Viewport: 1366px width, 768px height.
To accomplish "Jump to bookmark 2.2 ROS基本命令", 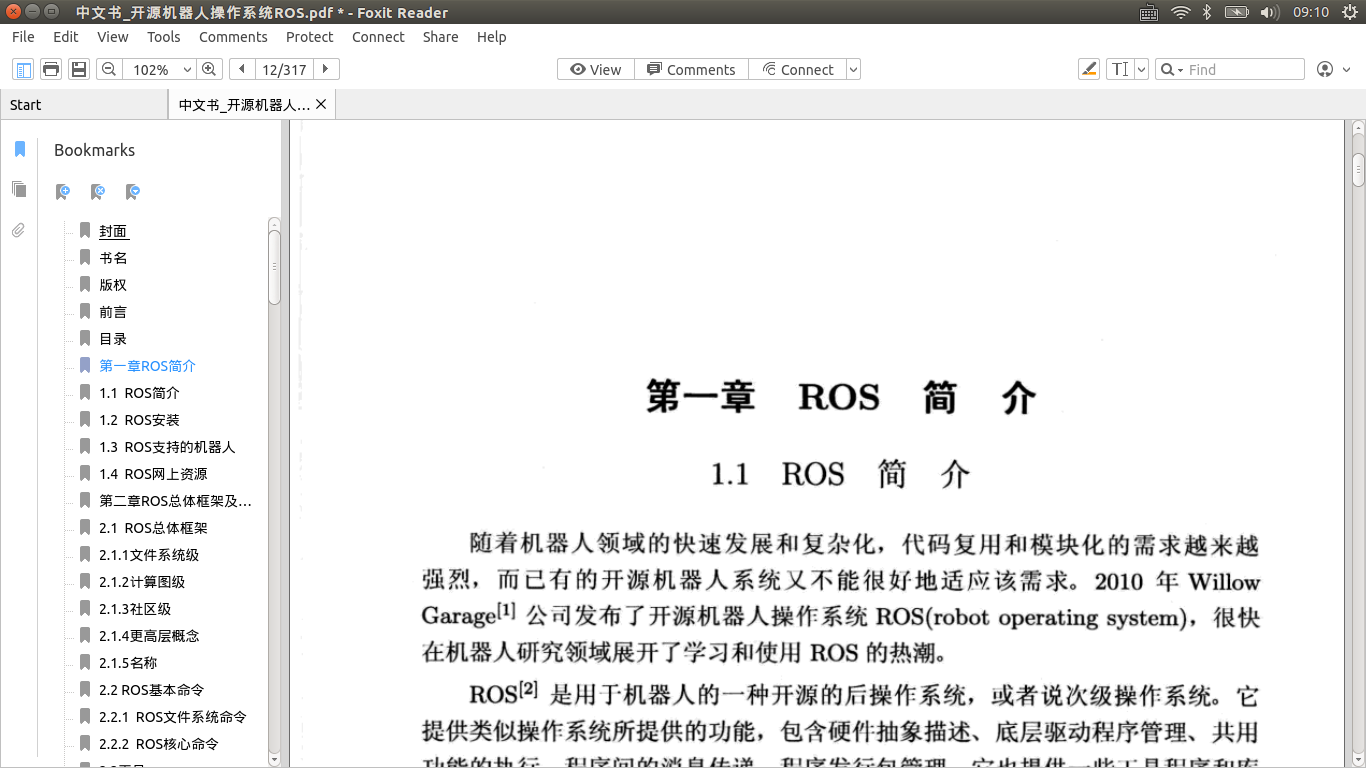I will pyautogui.click(x=151, y=690).
